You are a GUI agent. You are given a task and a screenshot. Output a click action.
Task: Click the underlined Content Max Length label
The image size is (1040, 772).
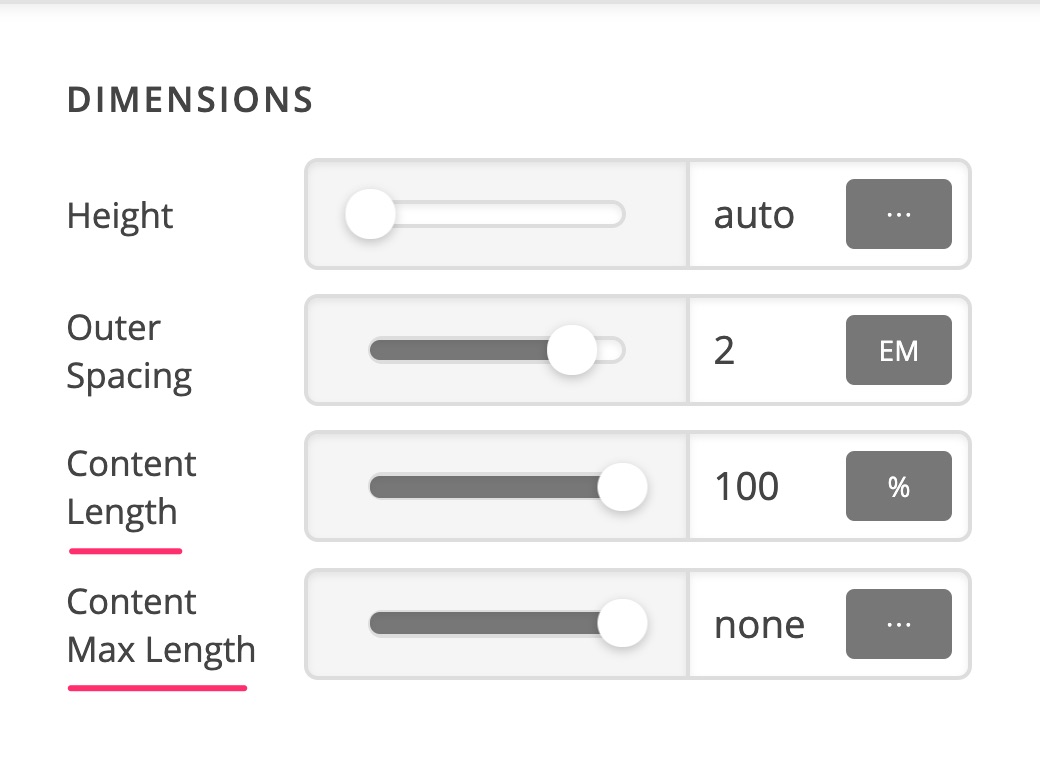point(161,626)
